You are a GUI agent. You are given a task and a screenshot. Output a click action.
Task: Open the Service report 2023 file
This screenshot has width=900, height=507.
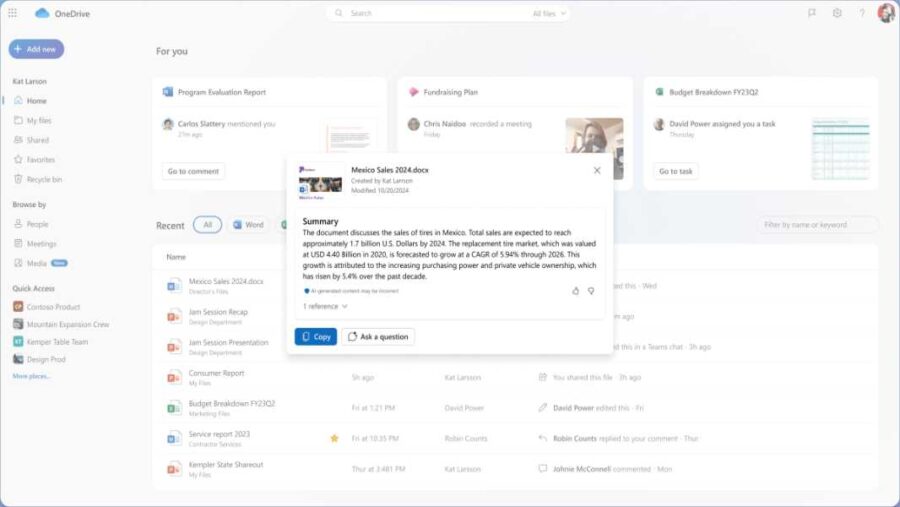(x=219, y=434)
